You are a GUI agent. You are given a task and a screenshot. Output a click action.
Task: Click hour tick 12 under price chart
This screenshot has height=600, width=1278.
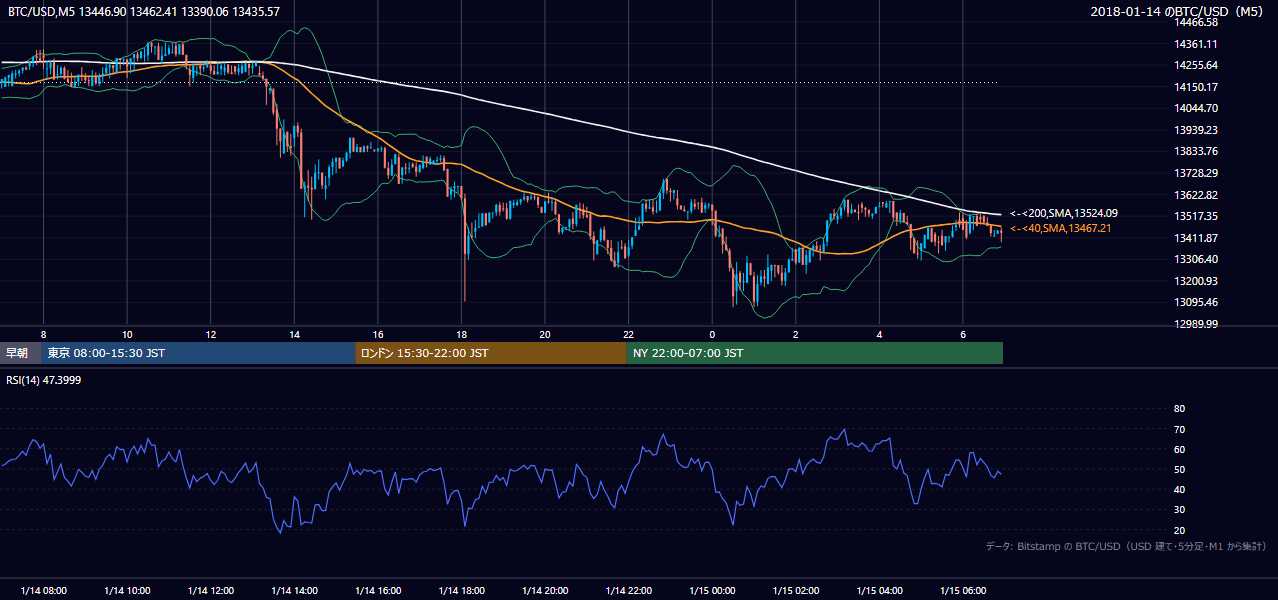pyautogui.click(x=210, y=334)
